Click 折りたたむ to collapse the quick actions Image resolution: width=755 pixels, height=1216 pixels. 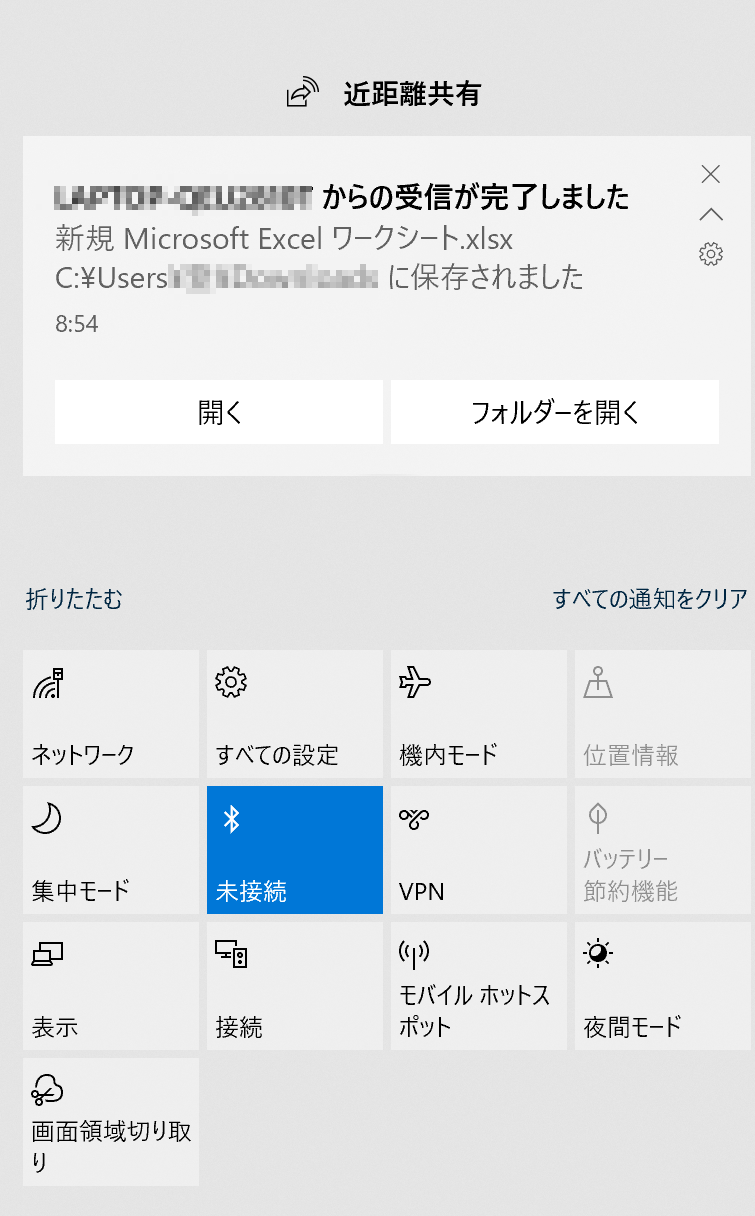(74, 599)
